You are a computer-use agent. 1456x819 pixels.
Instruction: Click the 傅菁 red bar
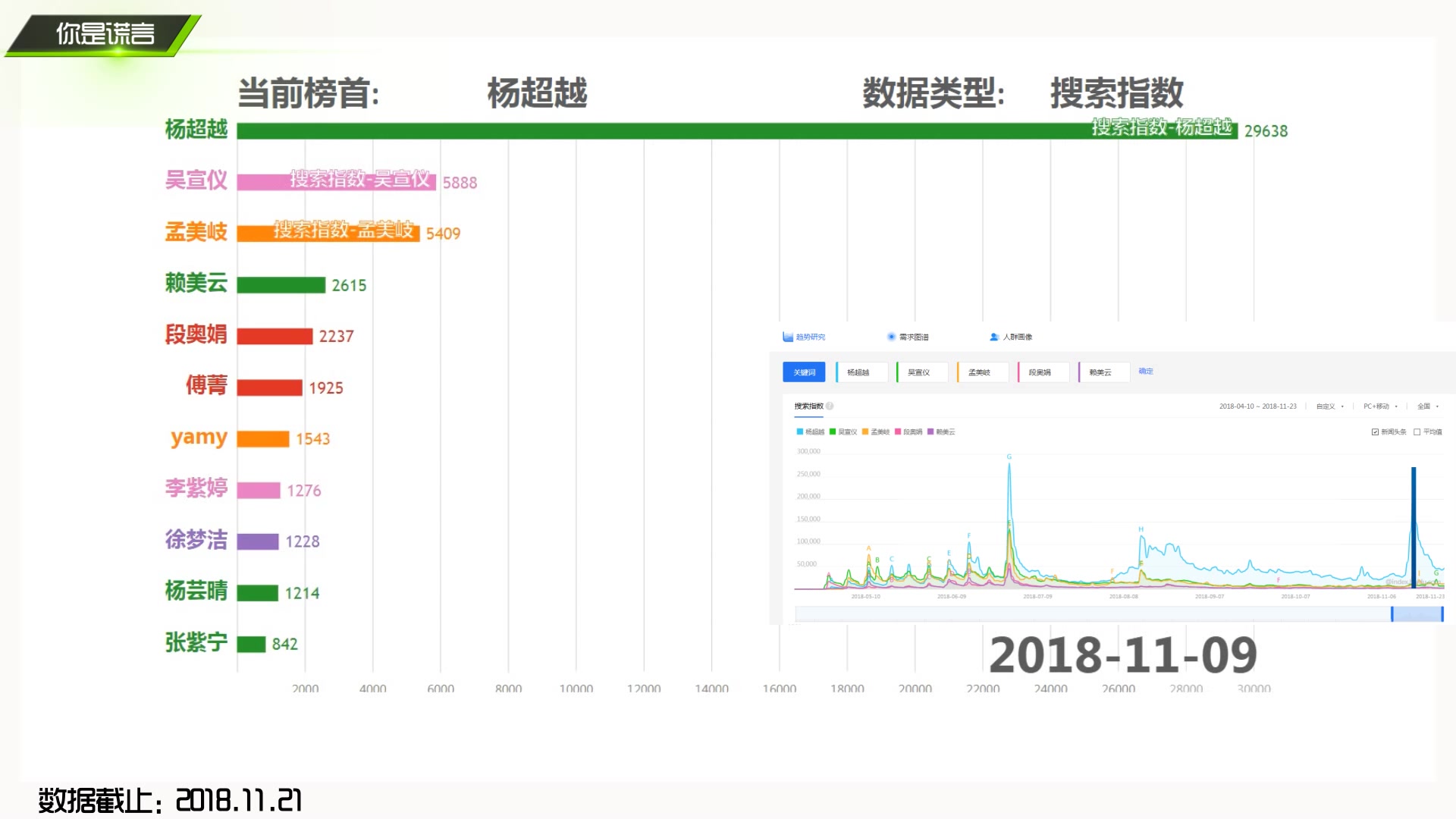(x=269, y=388)
